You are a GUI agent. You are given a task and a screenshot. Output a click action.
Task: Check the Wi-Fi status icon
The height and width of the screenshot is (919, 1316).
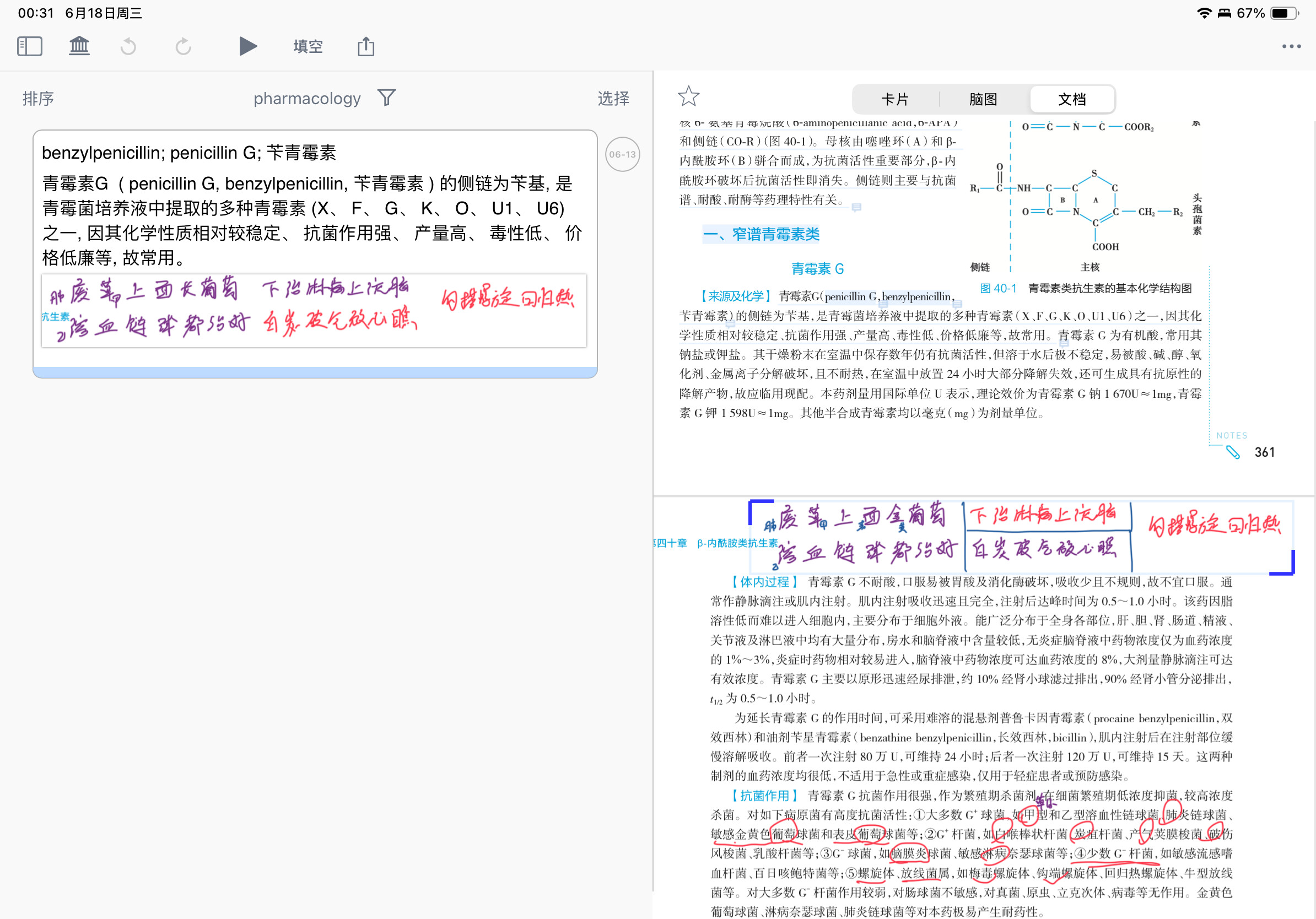pyautogui.click(x=1204, y=13)
